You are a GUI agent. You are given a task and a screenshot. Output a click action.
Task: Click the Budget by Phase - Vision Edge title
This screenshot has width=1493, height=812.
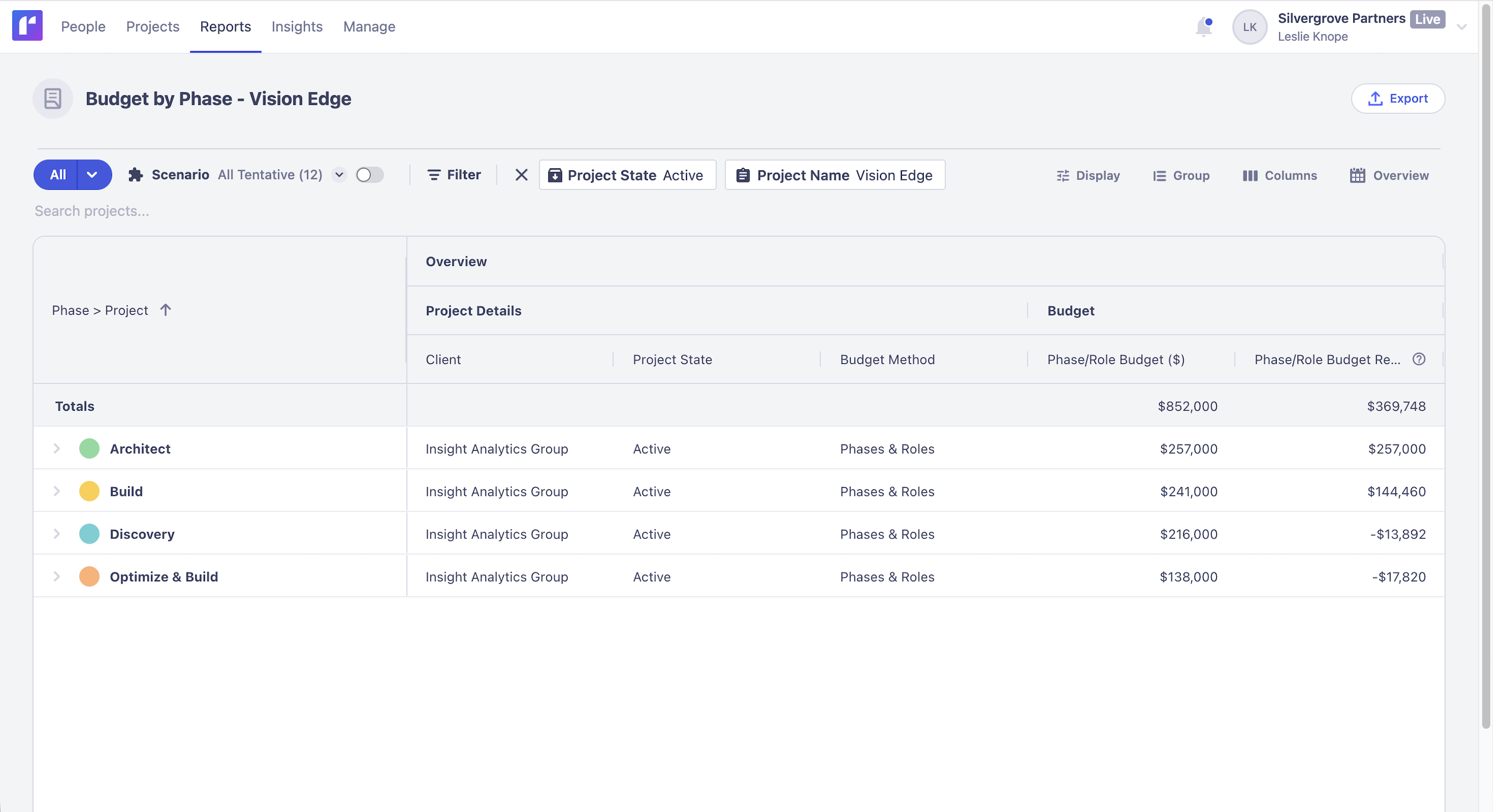tap(218, 99)
